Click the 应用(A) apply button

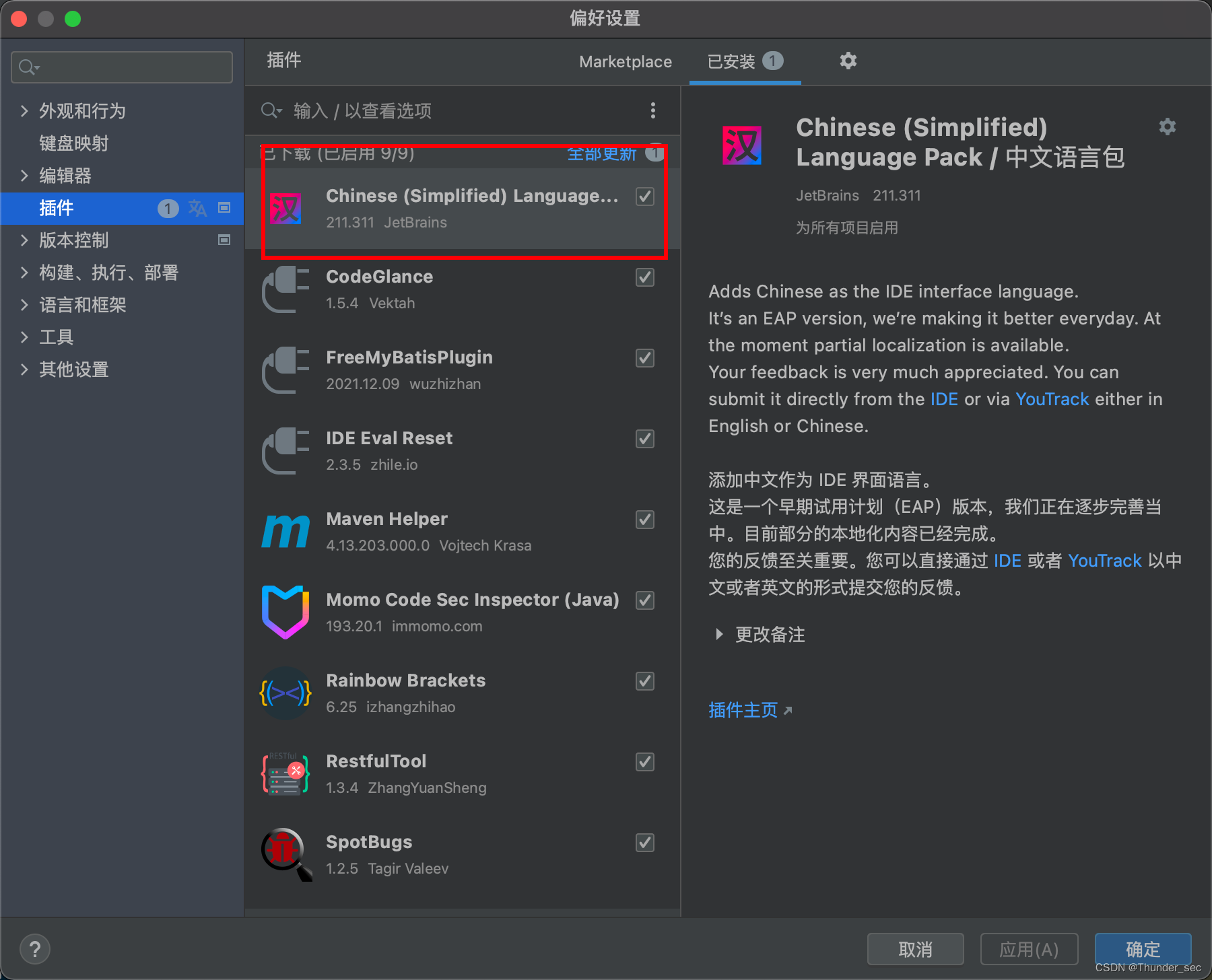coord(1029,950)
